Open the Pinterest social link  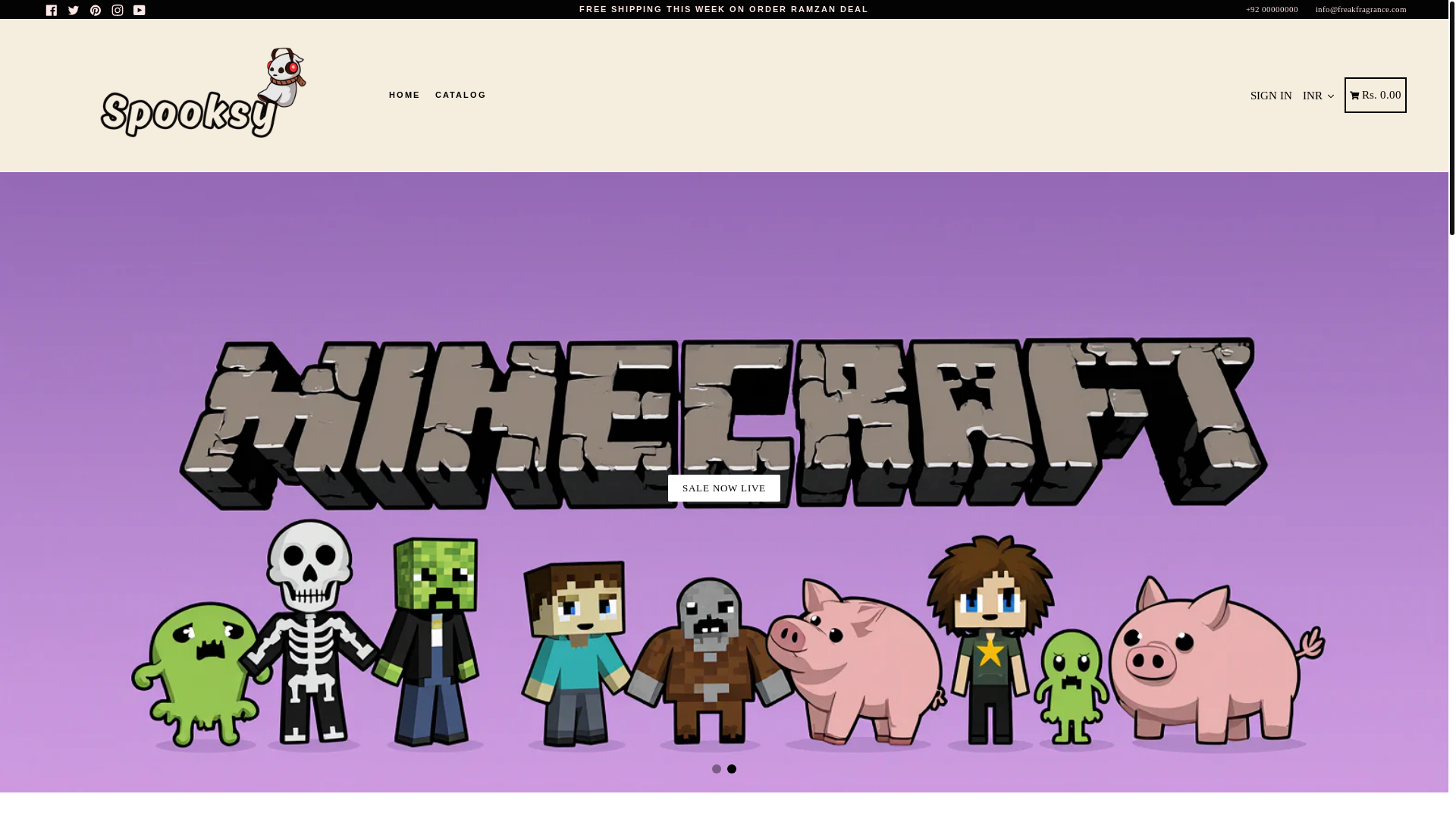(x=96, y=10)
